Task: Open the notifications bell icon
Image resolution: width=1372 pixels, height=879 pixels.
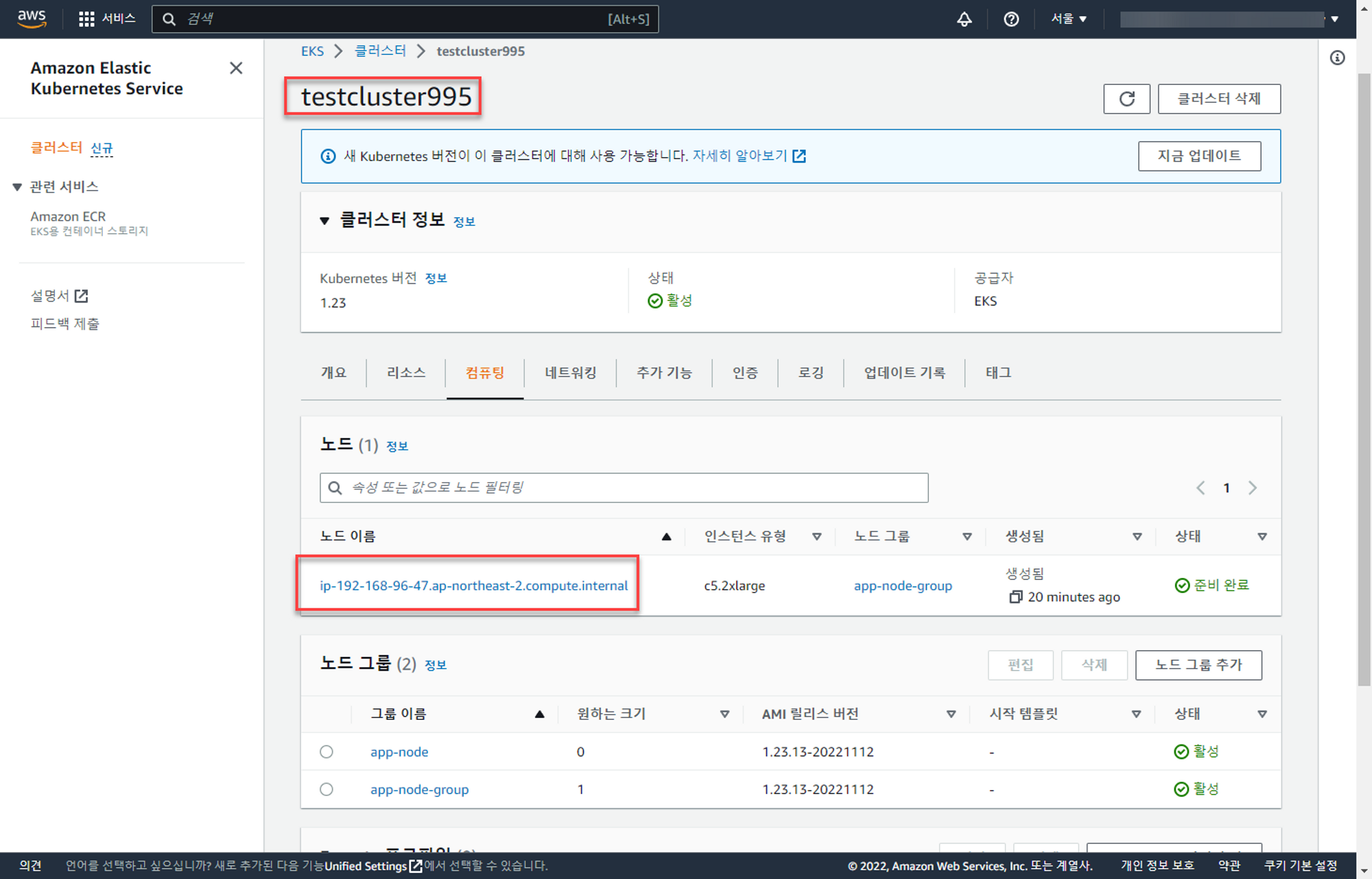Action: (964, 19)
